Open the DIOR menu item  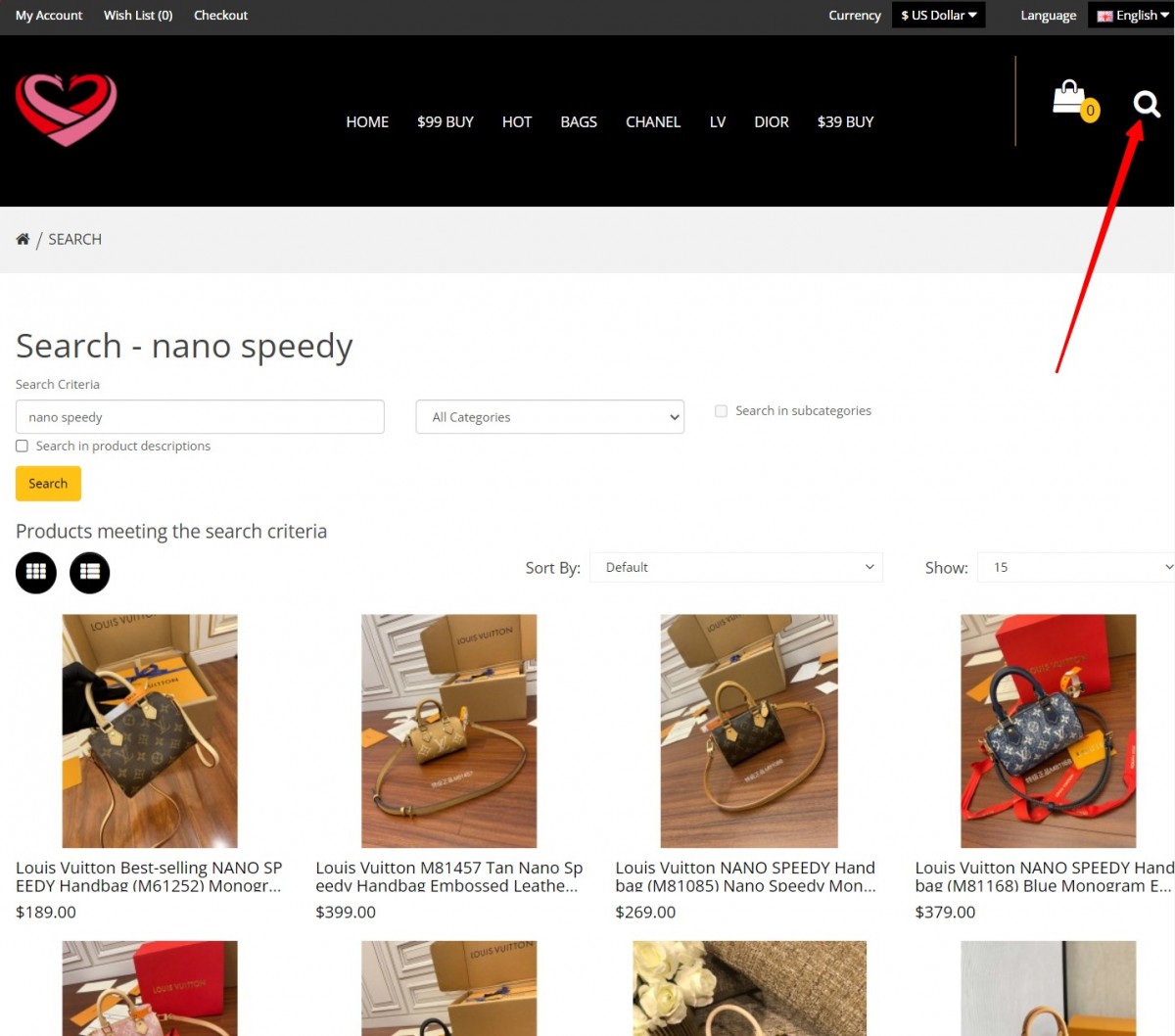(x=772, y=121)
